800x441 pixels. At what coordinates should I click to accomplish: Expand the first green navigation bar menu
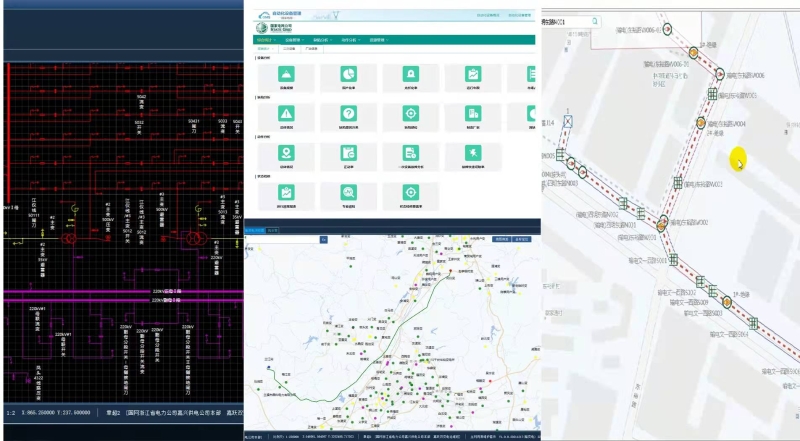point(264,40)
